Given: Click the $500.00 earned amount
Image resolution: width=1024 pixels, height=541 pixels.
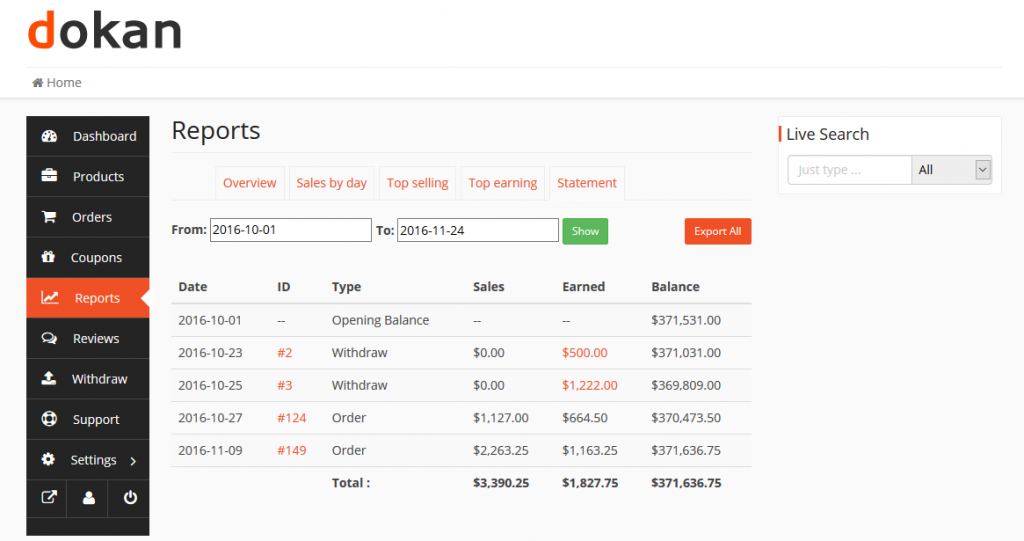Looking at the screenshot, I should pyautogui.click(x=584, y=353).
